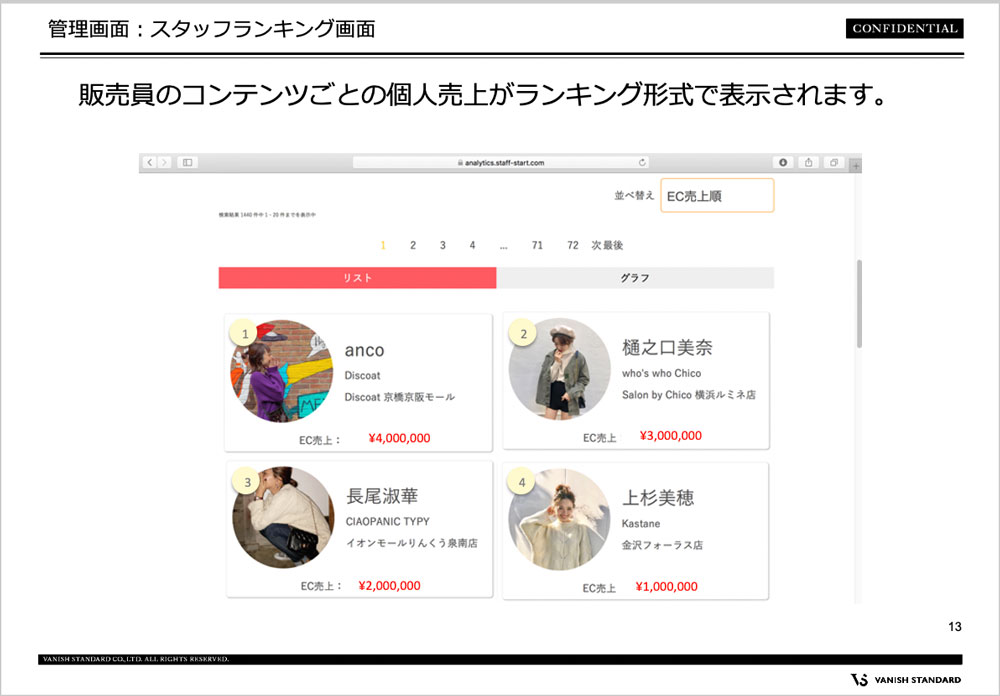Image resolution: width=1000 pixels, height=696 pixels.
Task: Click the shop text Discoat 京橋京阪モール
Action: click(x=400, y=397)
